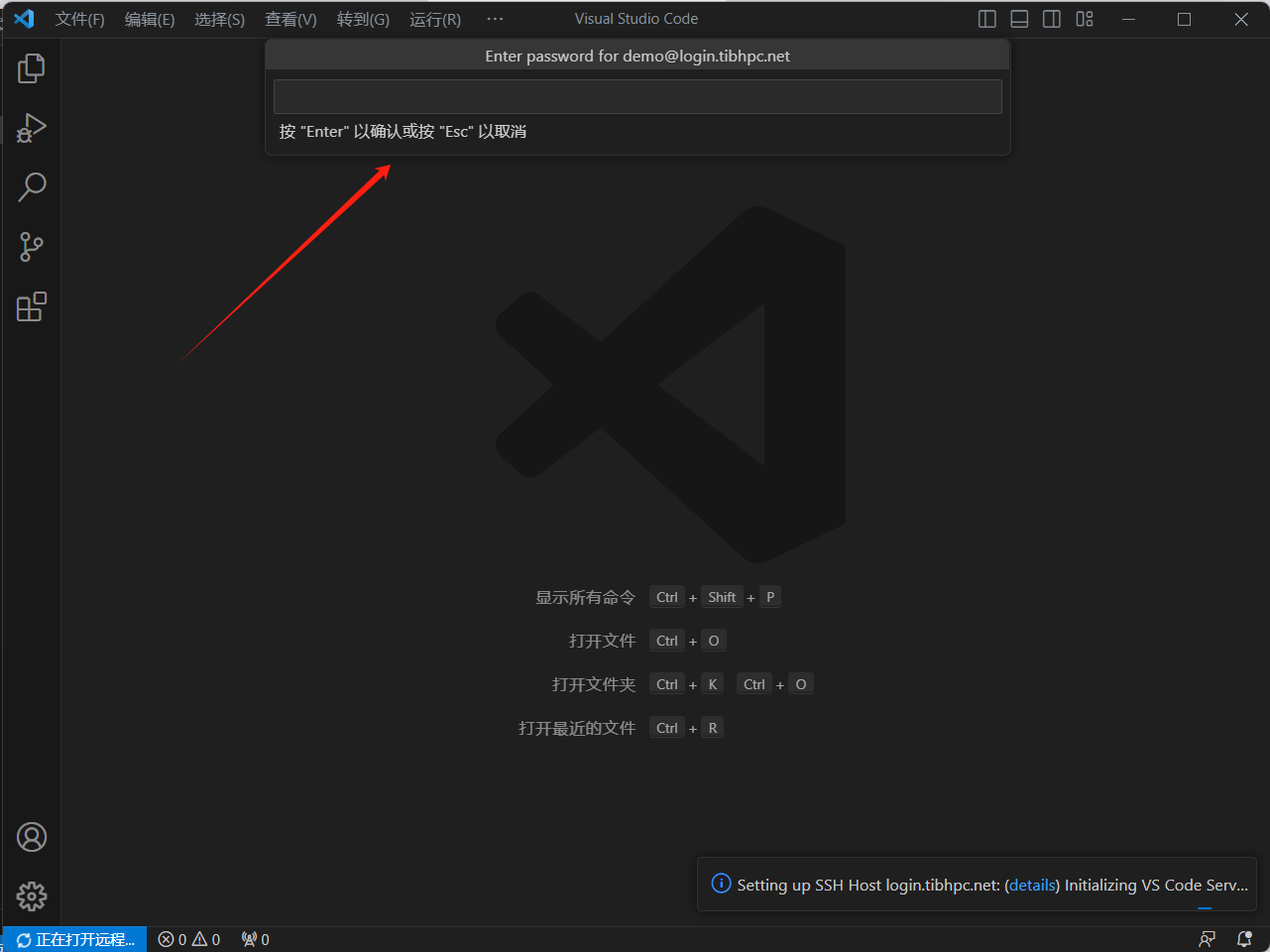Click the remote status '正在打开远程...' indicator
1270x952 pixels.
[74, 939]
